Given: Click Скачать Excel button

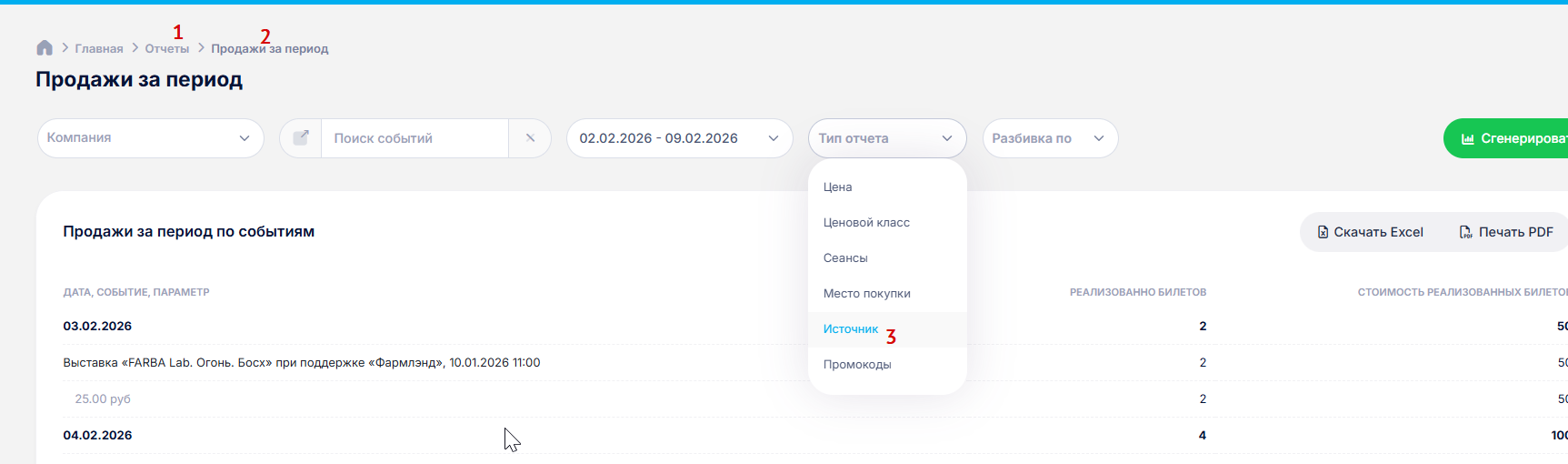Looking at the screenshot, I should [1370, 232].
